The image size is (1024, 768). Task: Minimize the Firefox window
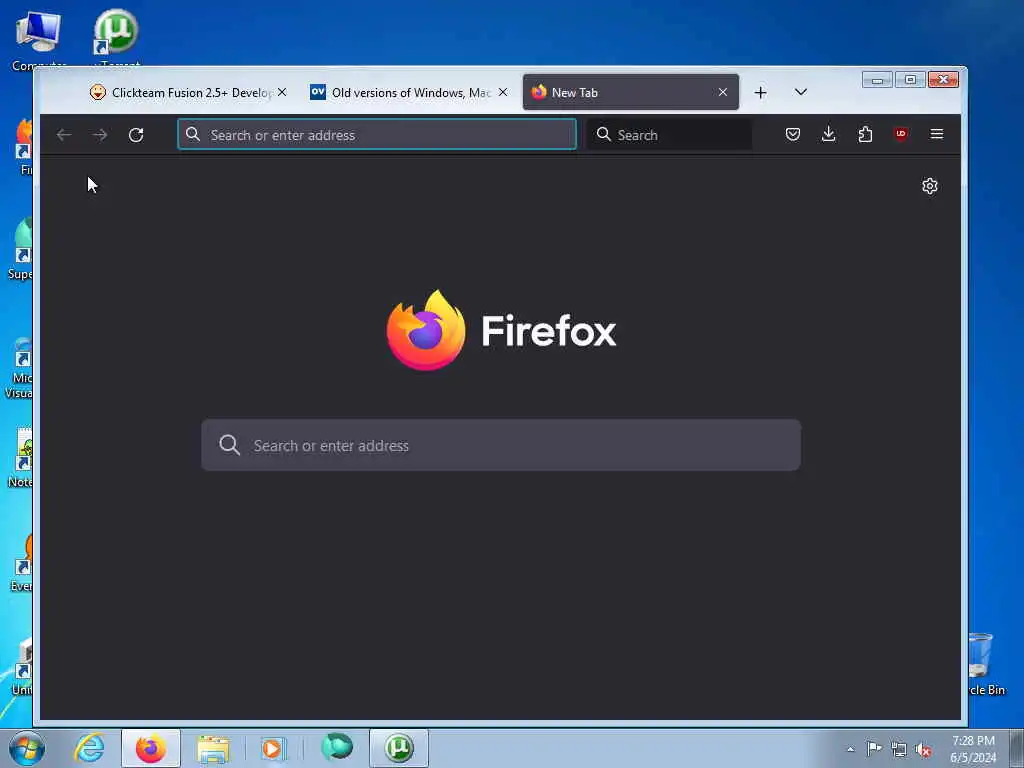click(877, 80)
